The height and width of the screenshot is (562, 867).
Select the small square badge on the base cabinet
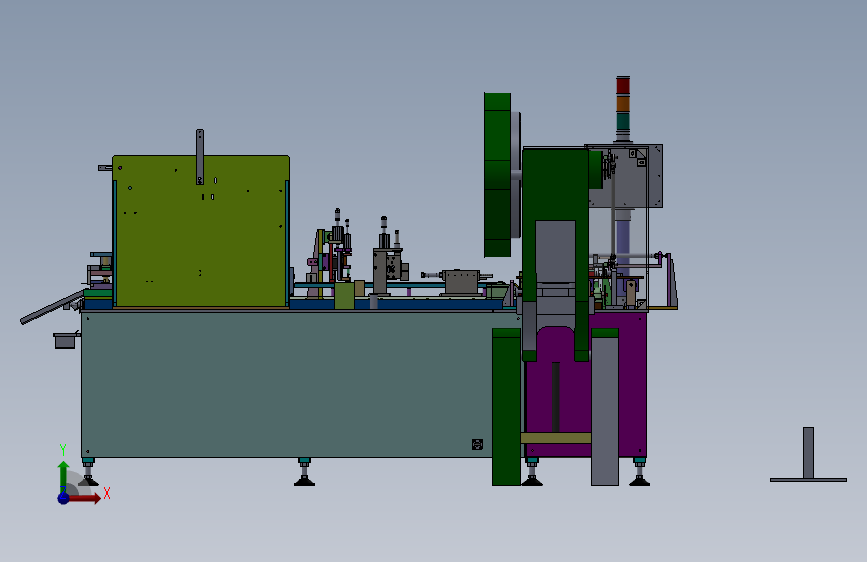[478, 444]
